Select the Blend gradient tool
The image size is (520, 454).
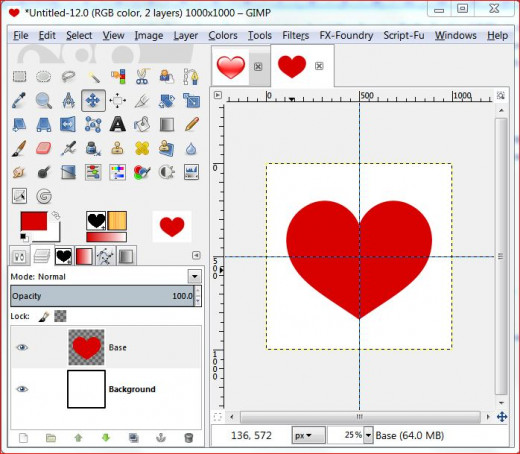[167, 124]
